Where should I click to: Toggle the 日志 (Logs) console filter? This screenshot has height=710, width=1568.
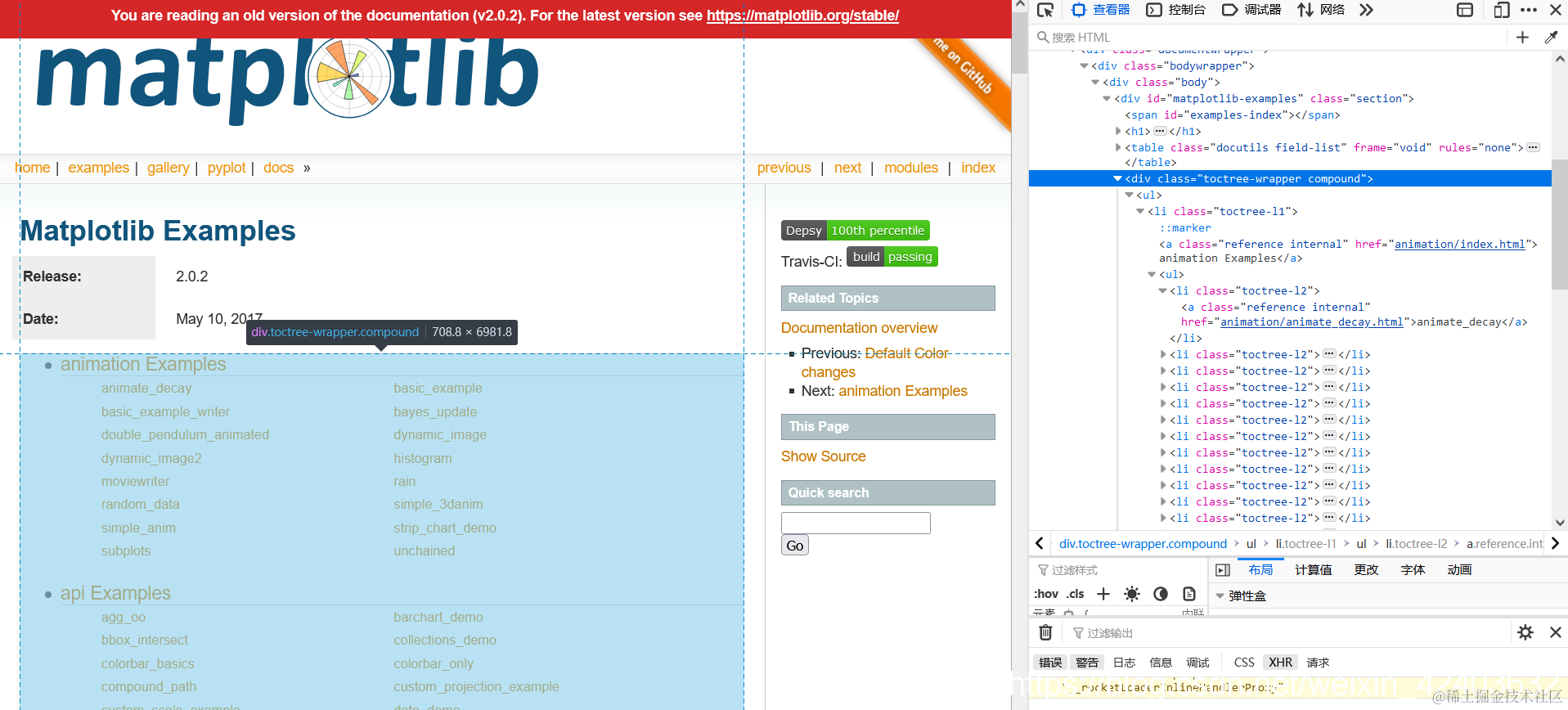1124,663
